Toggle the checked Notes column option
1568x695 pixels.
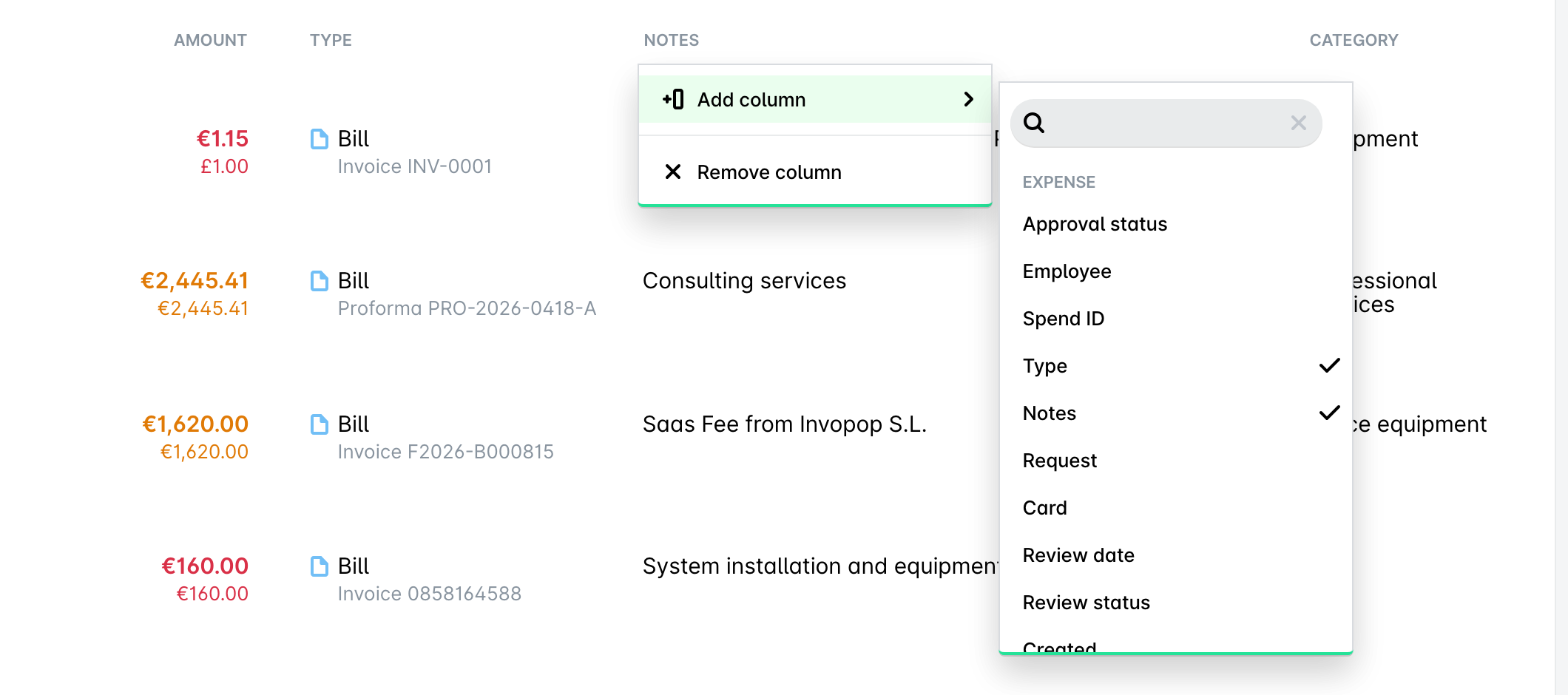1176,413
